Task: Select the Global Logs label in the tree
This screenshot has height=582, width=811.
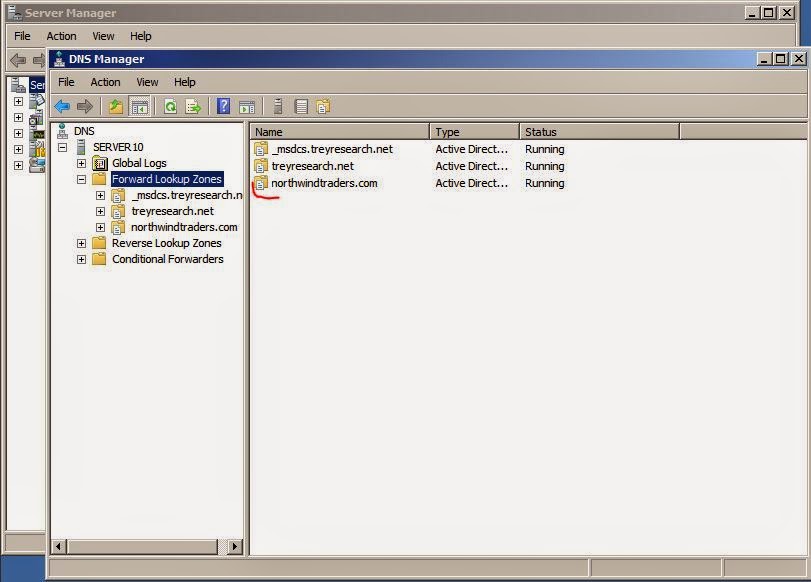Action: tap(140, 163)
